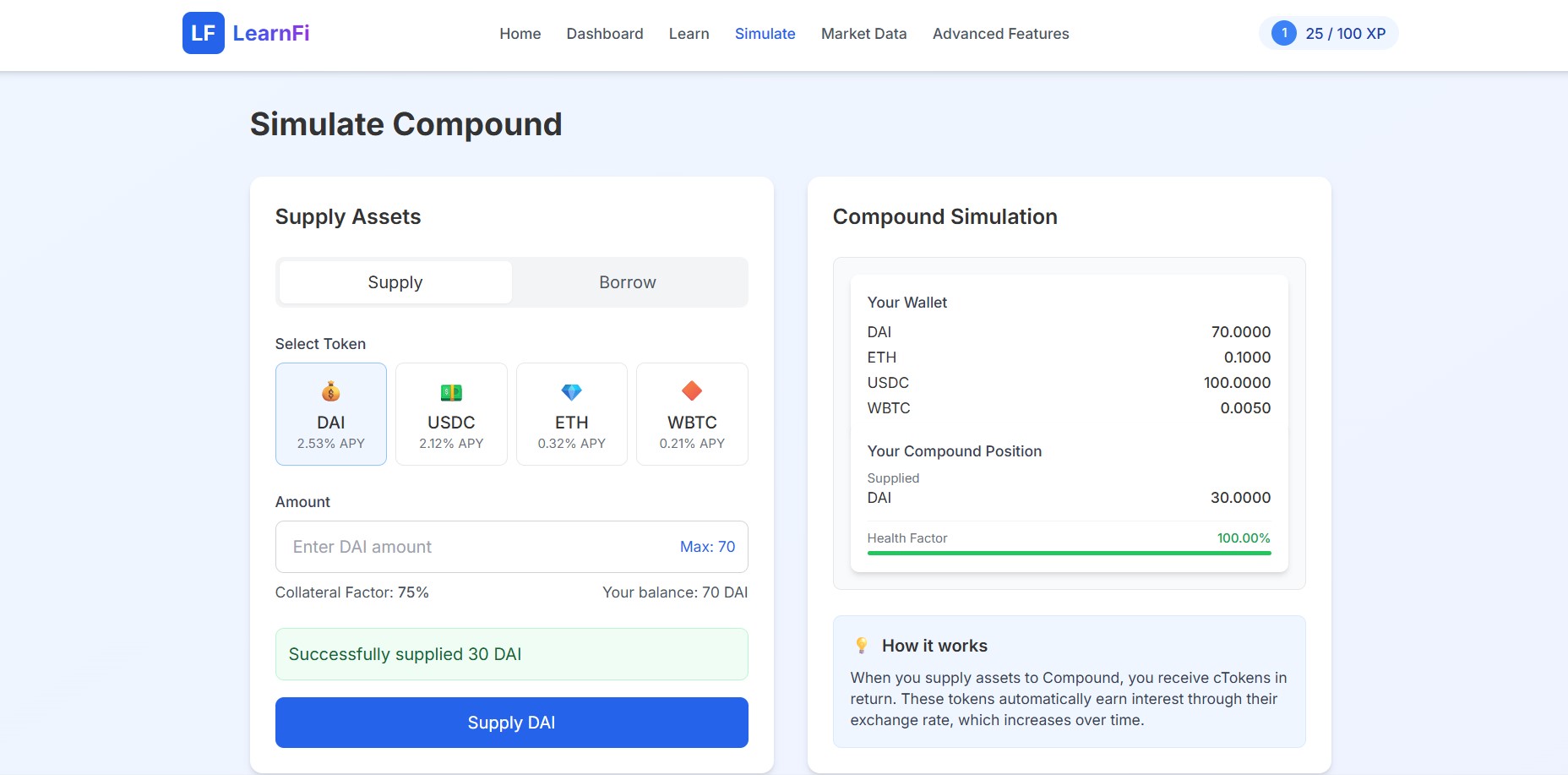Select the DAI token card
The width and height of the screenshot is (1568, 775).
tap(331, 414)
